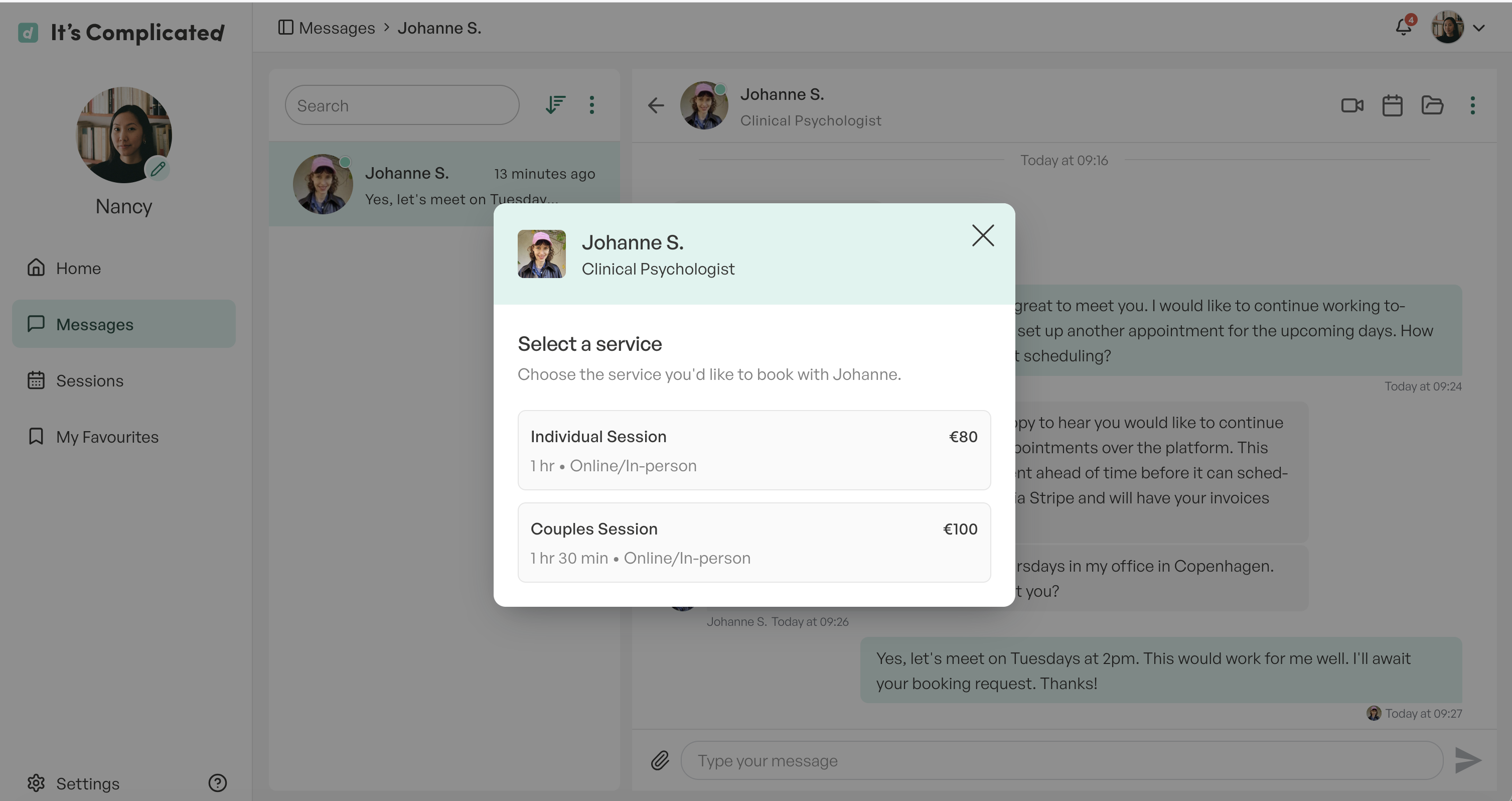Image resolution: width=1512 pixels, height=801 pixels.
Task: Open Settings in the sidebar
Action: 73,783
